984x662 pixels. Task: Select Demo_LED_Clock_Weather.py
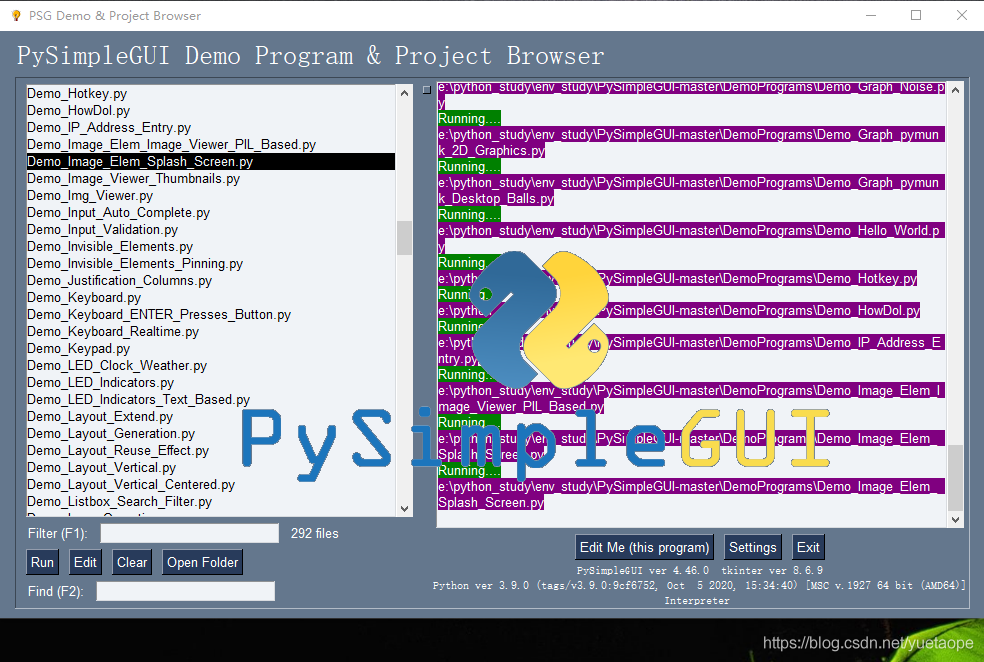[211, 365]
